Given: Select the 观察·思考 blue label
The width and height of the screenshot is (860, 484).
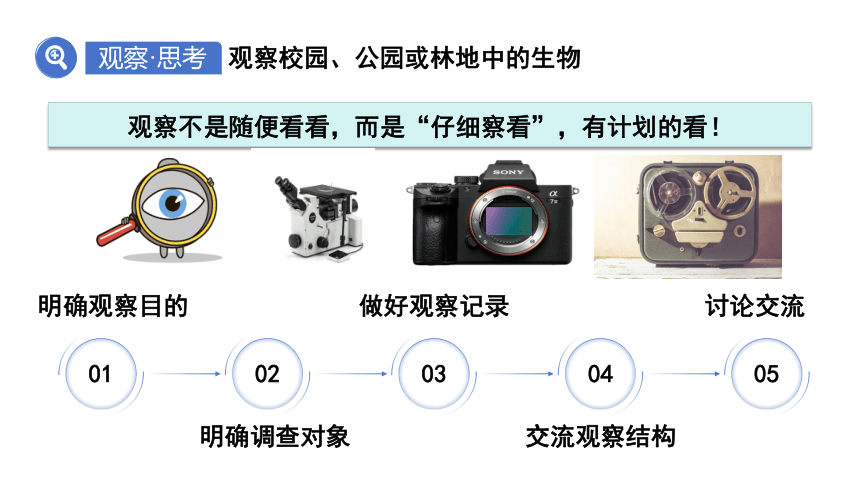Looking at the screenshot, I should click(x=153, y=58).
